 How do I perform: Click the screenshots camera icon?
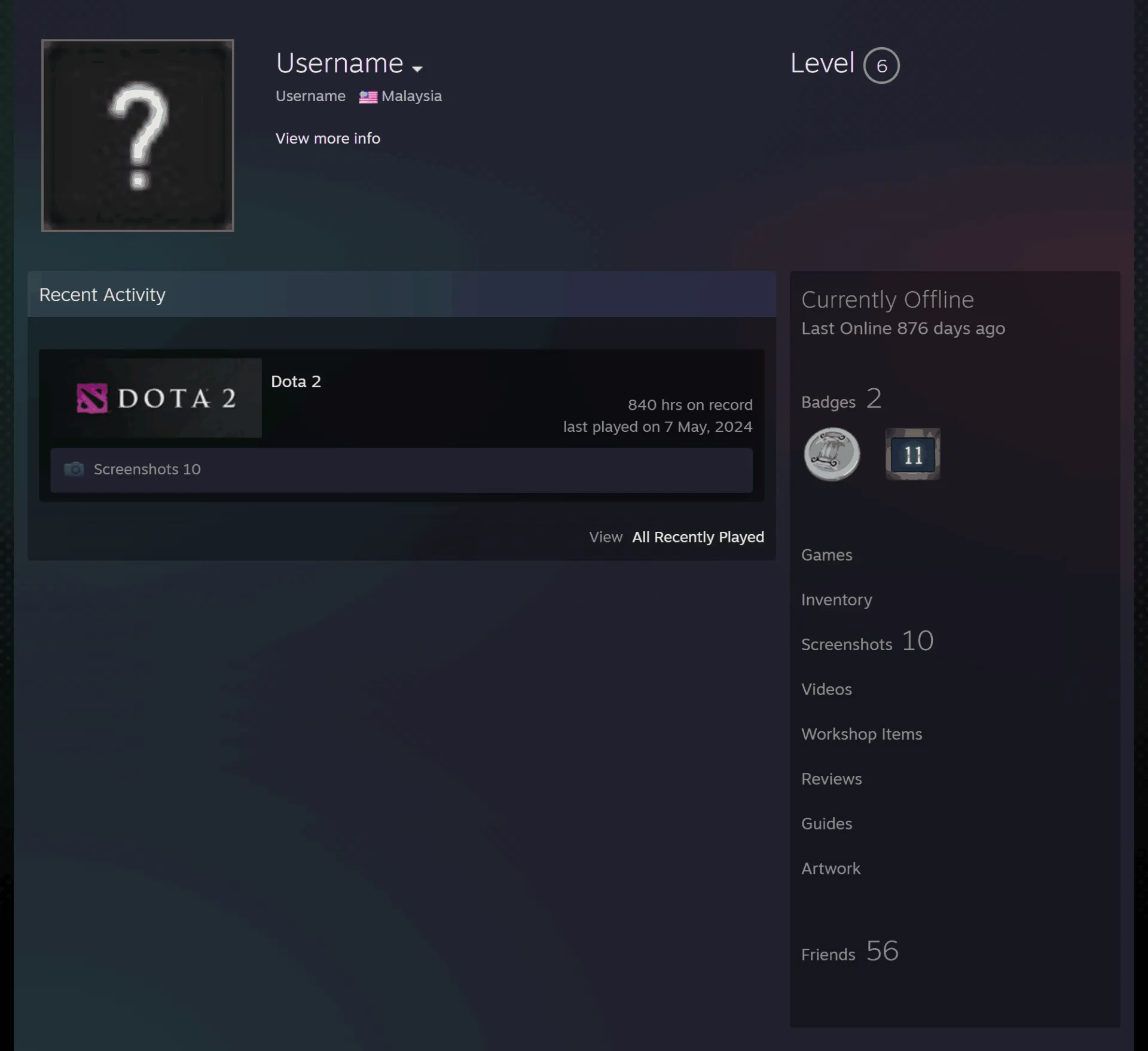(74, 469)
